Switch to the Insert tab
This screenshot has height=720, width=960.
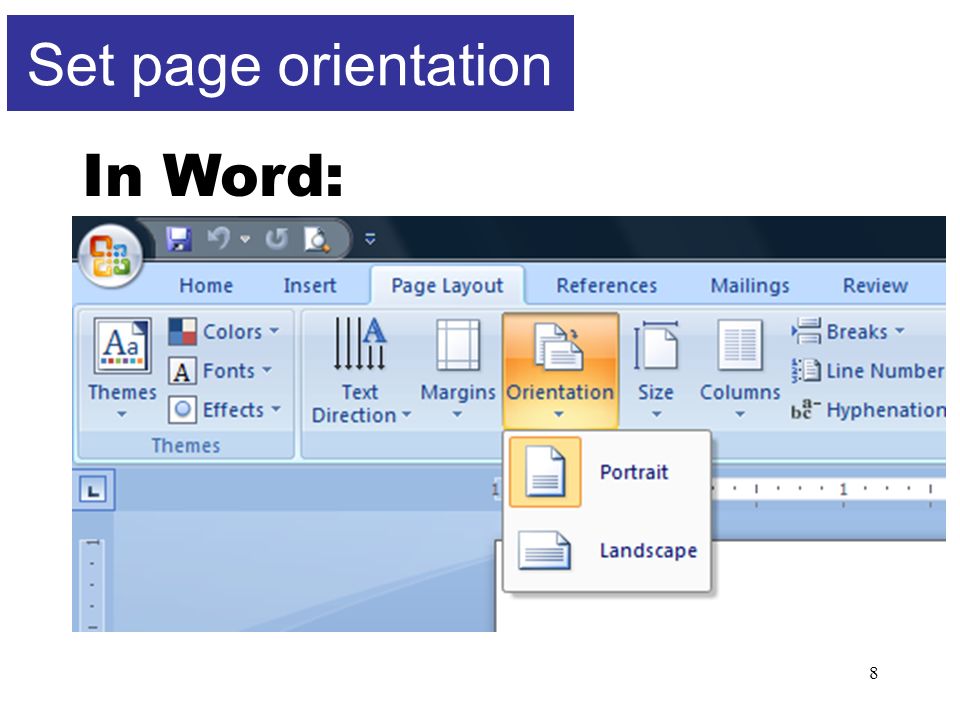(x=310, y=285)
